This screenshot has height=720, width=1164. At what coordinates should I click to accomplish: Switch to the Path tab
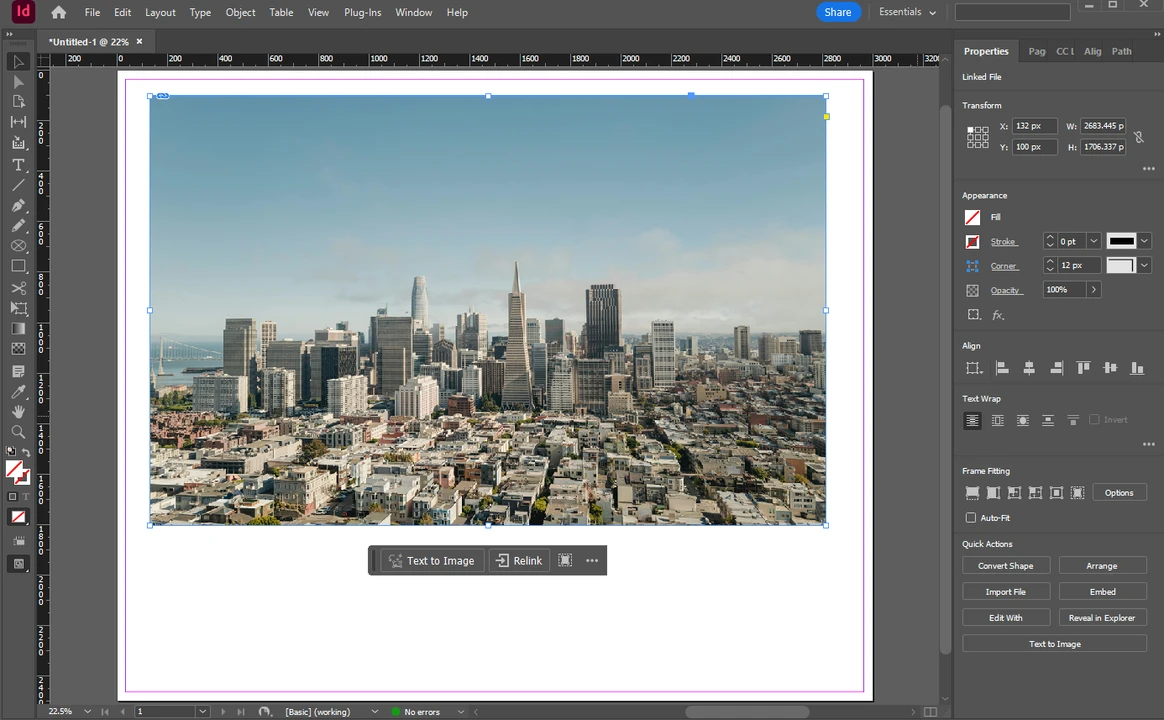pyautogui.click(x=1121, y=51)
